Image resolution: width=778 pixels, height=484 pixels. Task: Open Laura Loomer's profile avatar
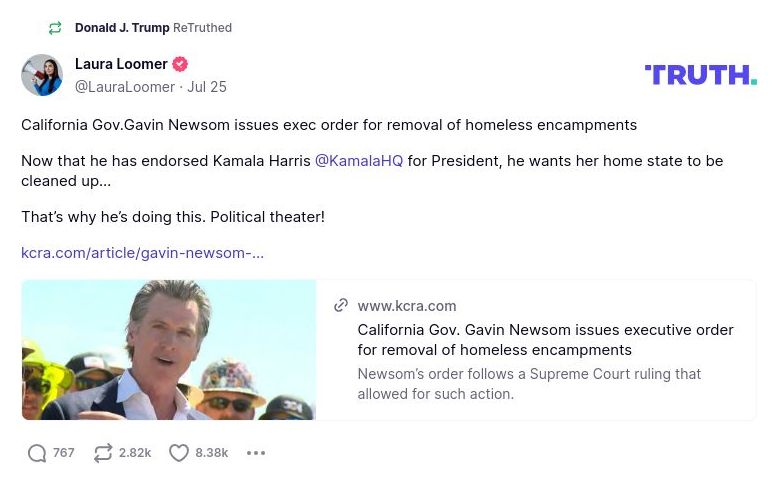coord(42,75)
